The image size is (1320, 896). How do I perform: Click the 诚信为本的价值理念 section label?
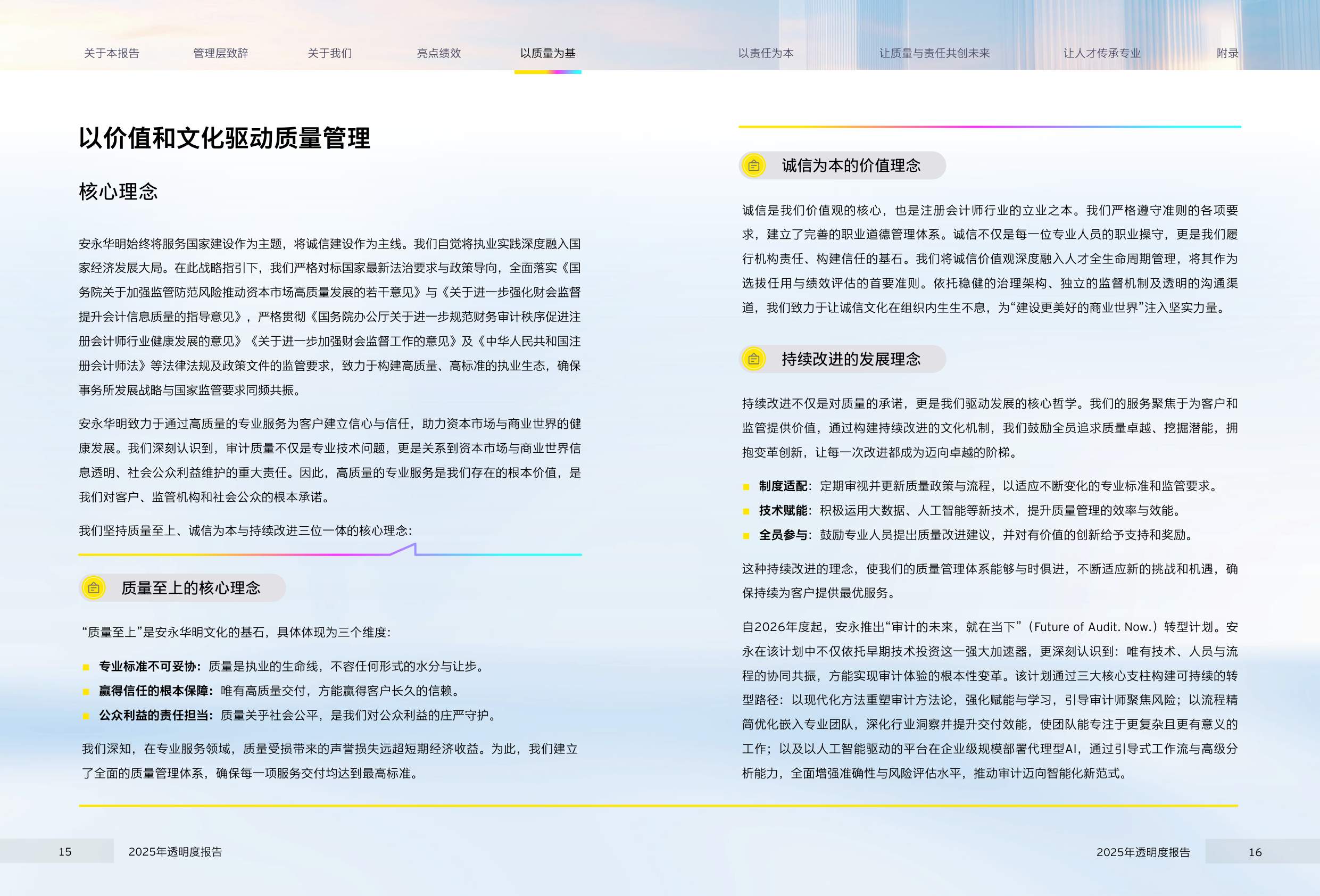pyautogui.click(x=851, y=165)
